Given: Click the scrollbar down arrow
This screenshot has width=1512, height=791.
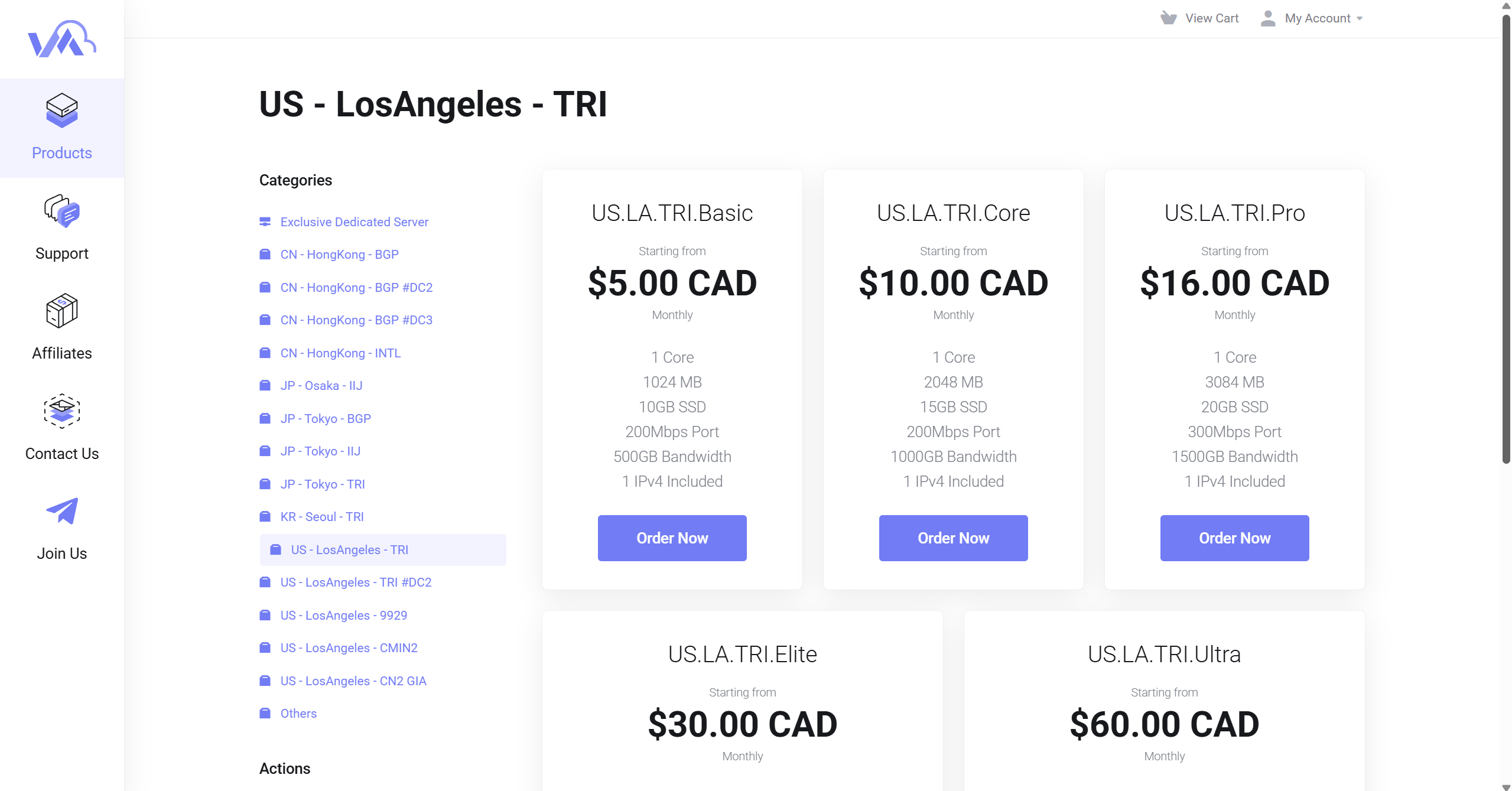Looking at the screenshot, I should pos(1506,787).
